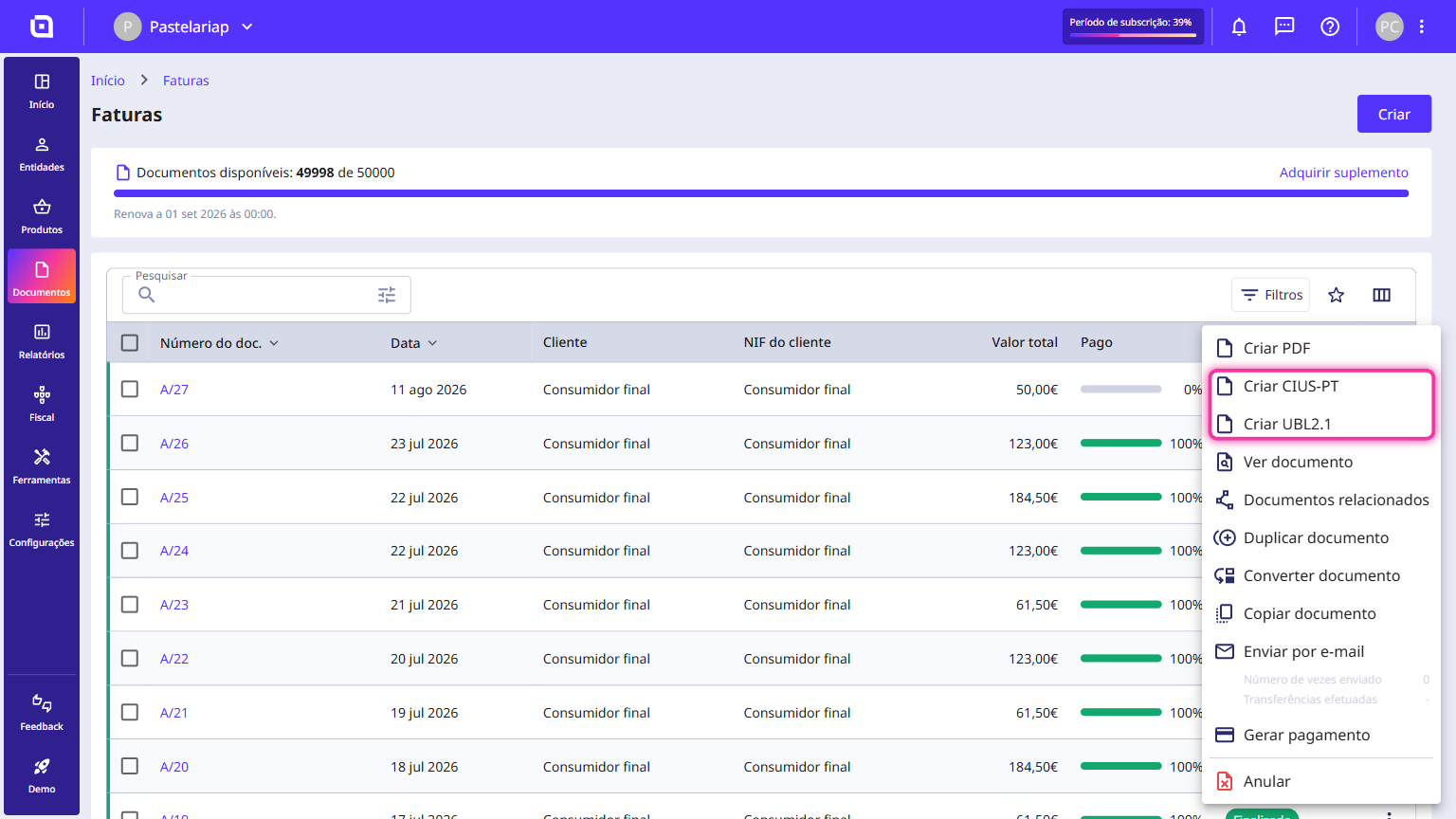Screen dimensions: 1456x819
Task: Click the Gerar pagamento card icon
Action: point(1225,735)
